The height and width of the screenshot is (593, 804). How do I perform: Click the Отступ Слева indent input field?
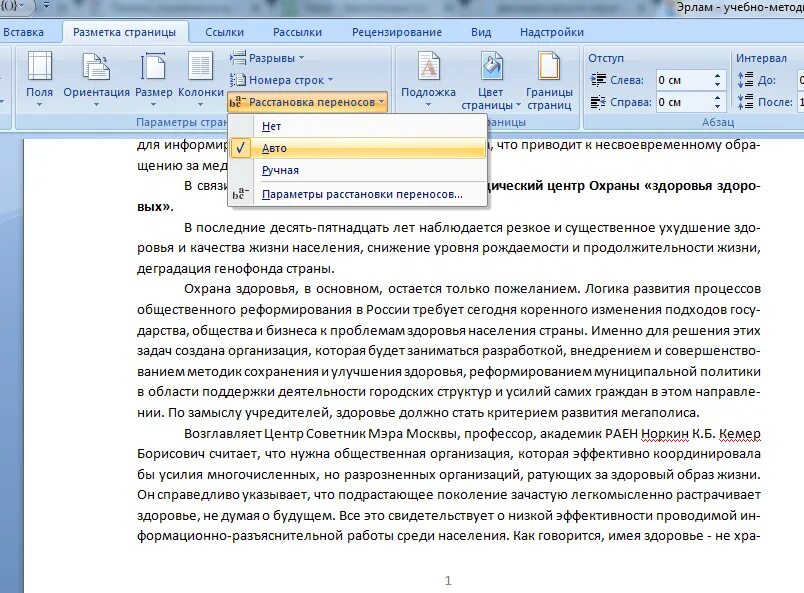[682, 80]
